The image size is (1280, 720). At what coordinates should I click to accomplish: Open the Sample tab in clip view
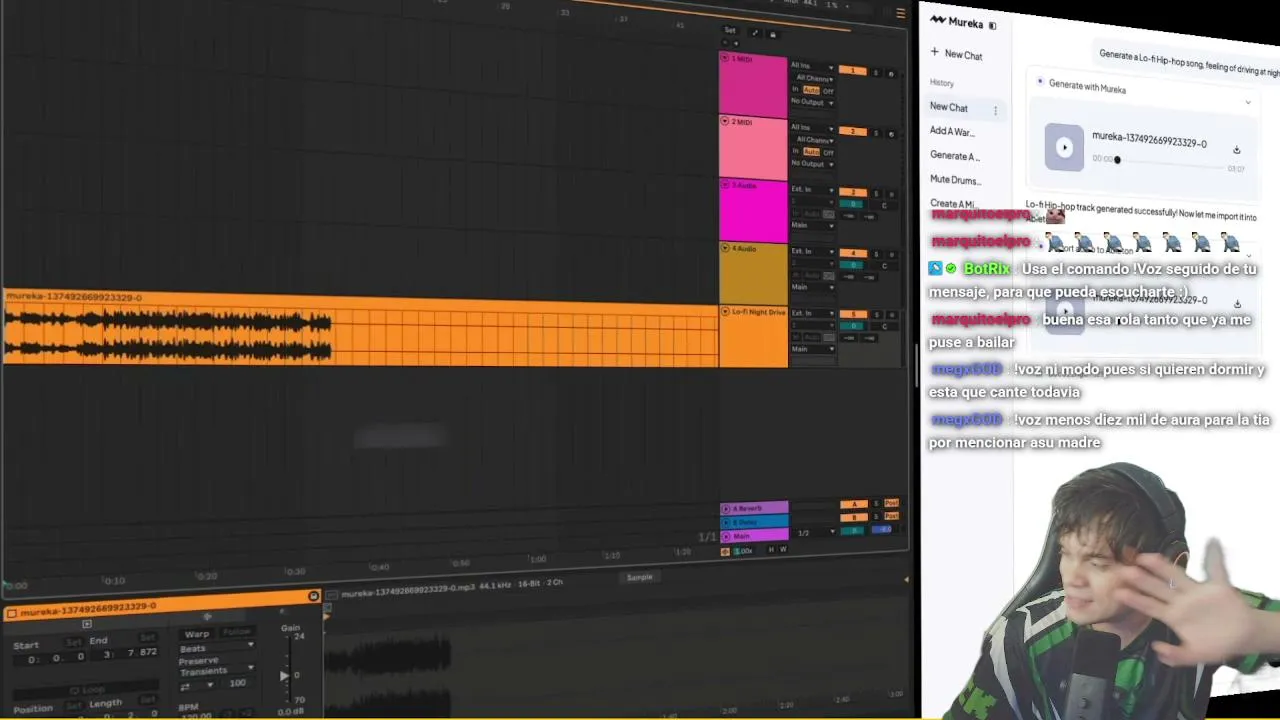[x=639, y=577]
